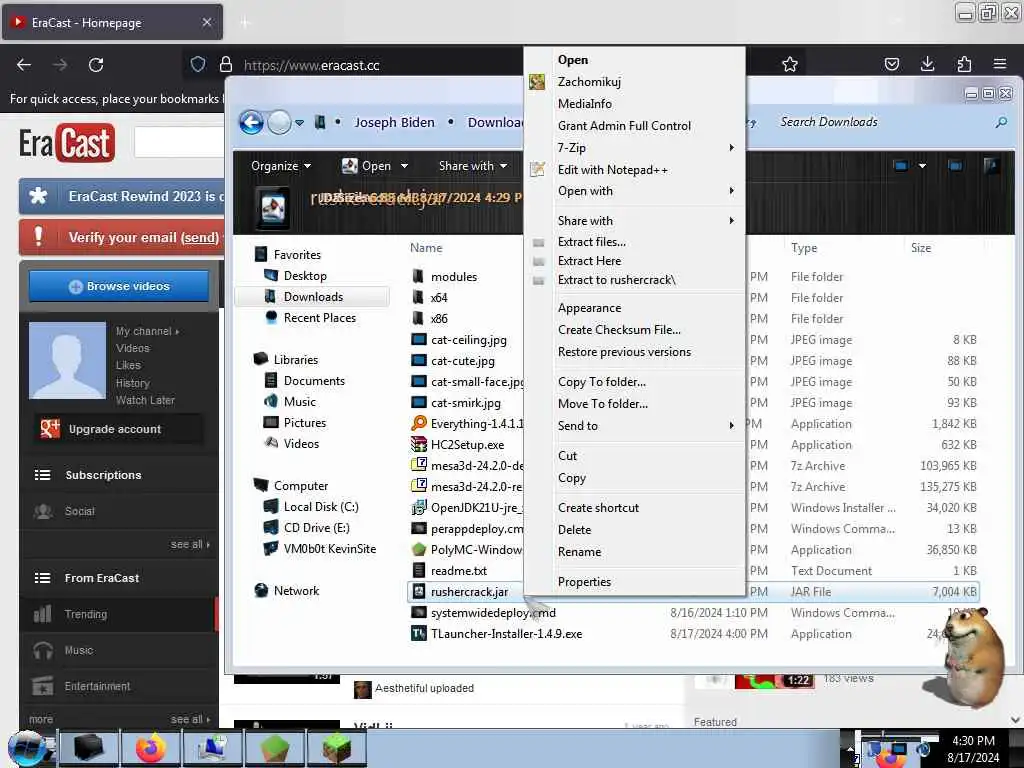Open the change view dropdown arrow
The image size is (1024, 768).
(922, 166)
